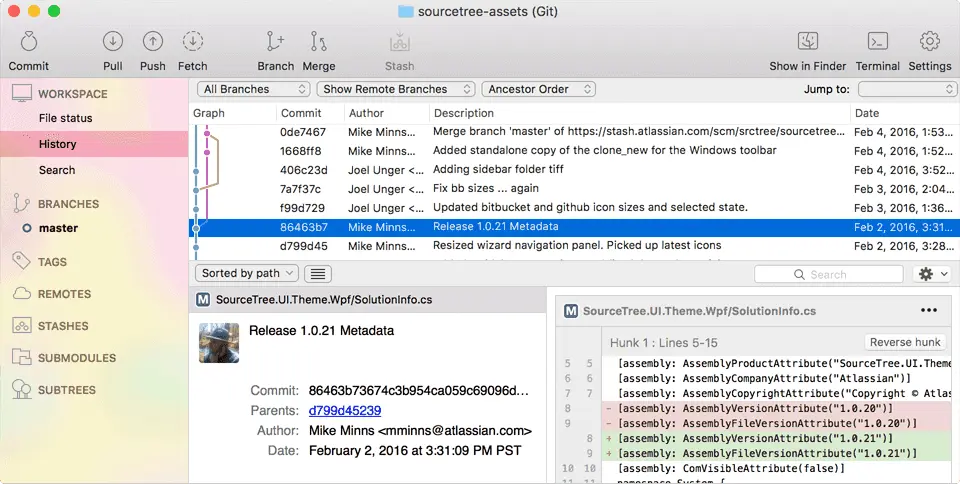Click the Fetch toolbar icon
This screenshot has height=484, width=960.
tap(192, 42)
